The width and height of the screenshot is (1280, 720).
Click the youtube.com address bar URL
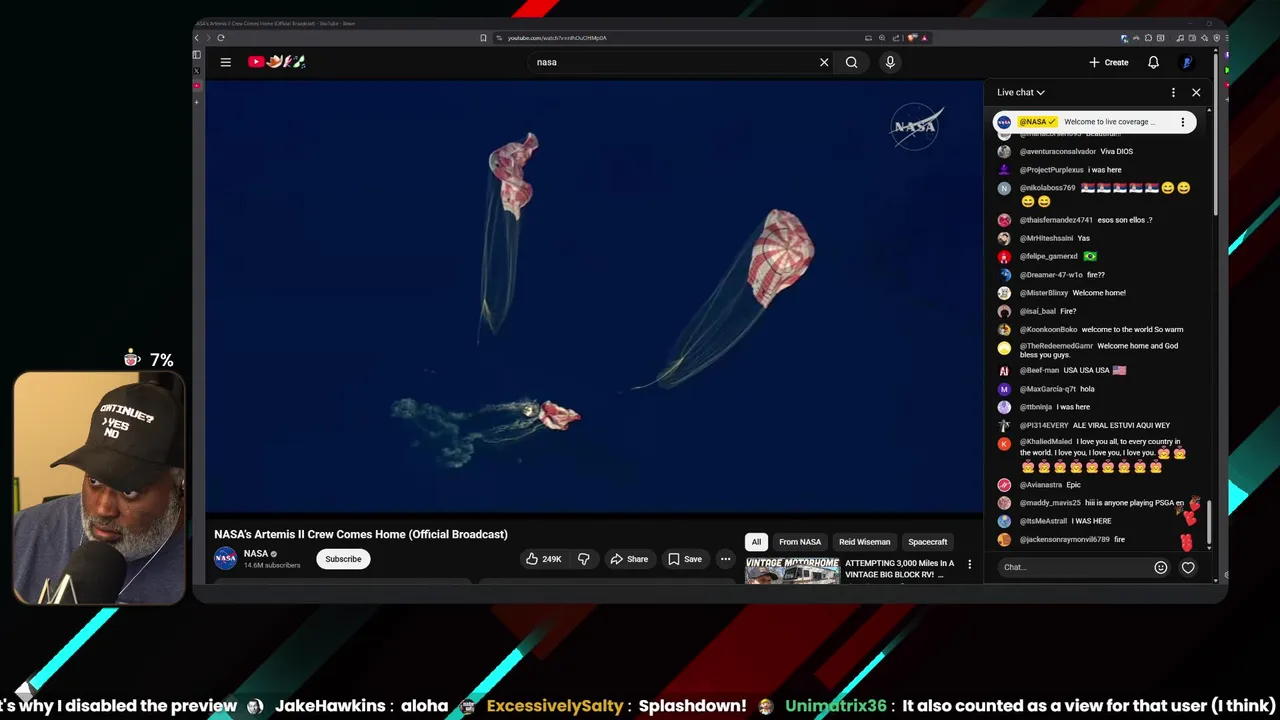(x=557, y=38)
